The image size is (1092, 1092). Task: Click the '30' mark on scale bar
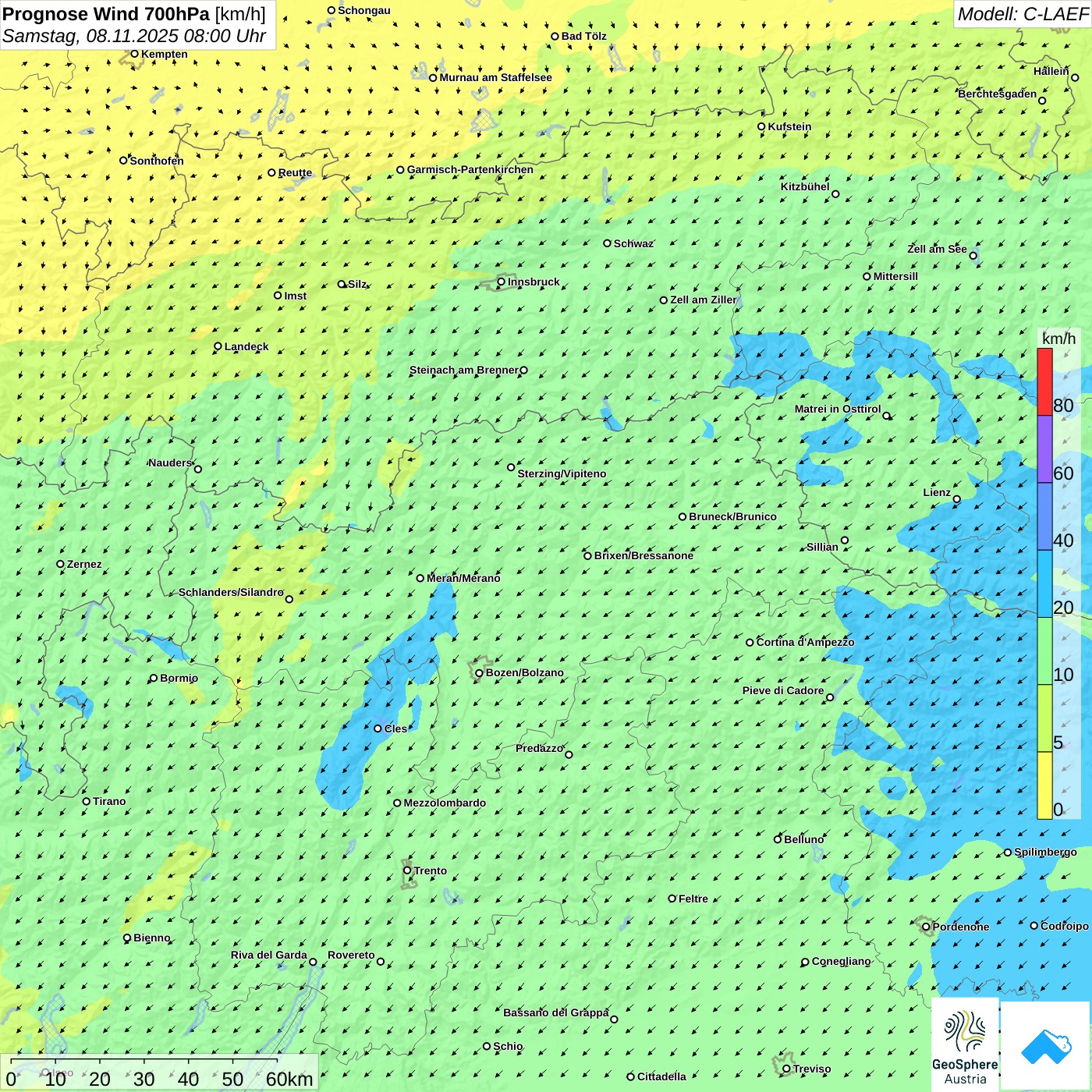click(144, 1079)
